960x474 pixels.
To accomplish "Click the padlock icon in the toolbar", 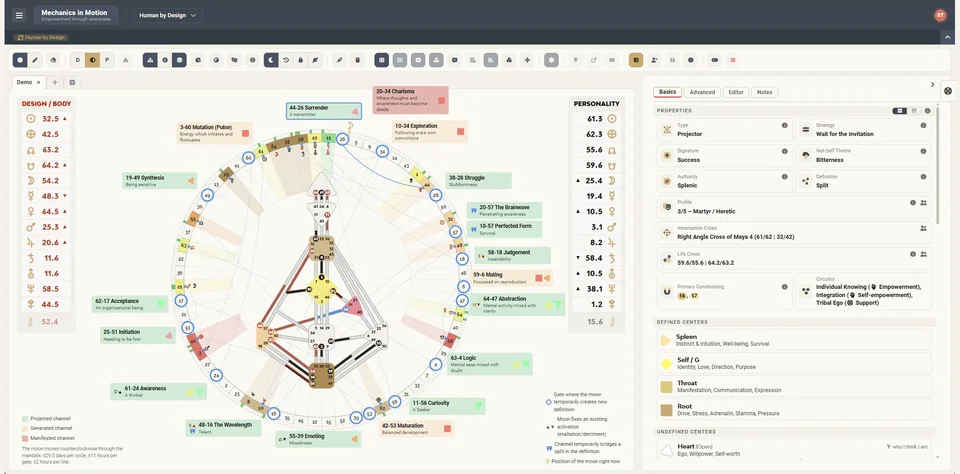I will 300,60.
